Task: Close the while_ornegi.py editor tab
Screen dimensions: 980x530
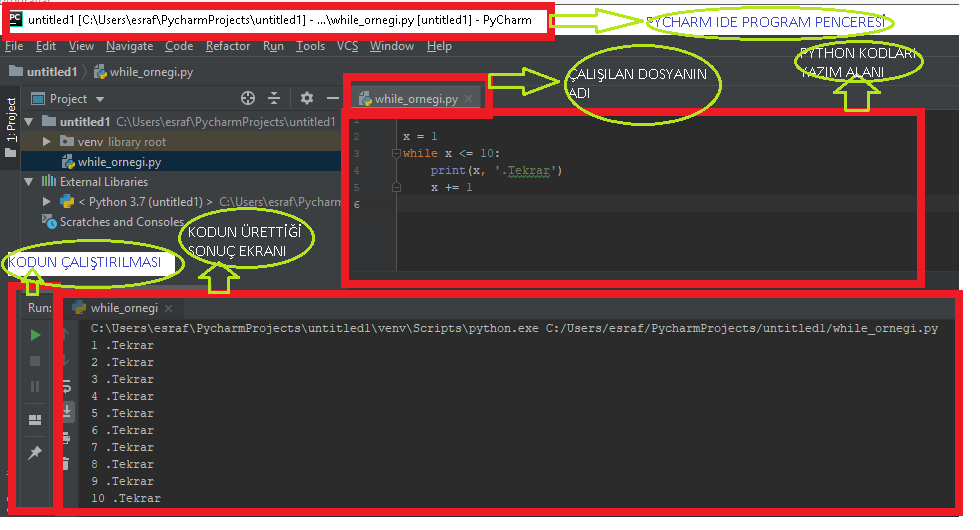Action: click(x=469, y=98)
